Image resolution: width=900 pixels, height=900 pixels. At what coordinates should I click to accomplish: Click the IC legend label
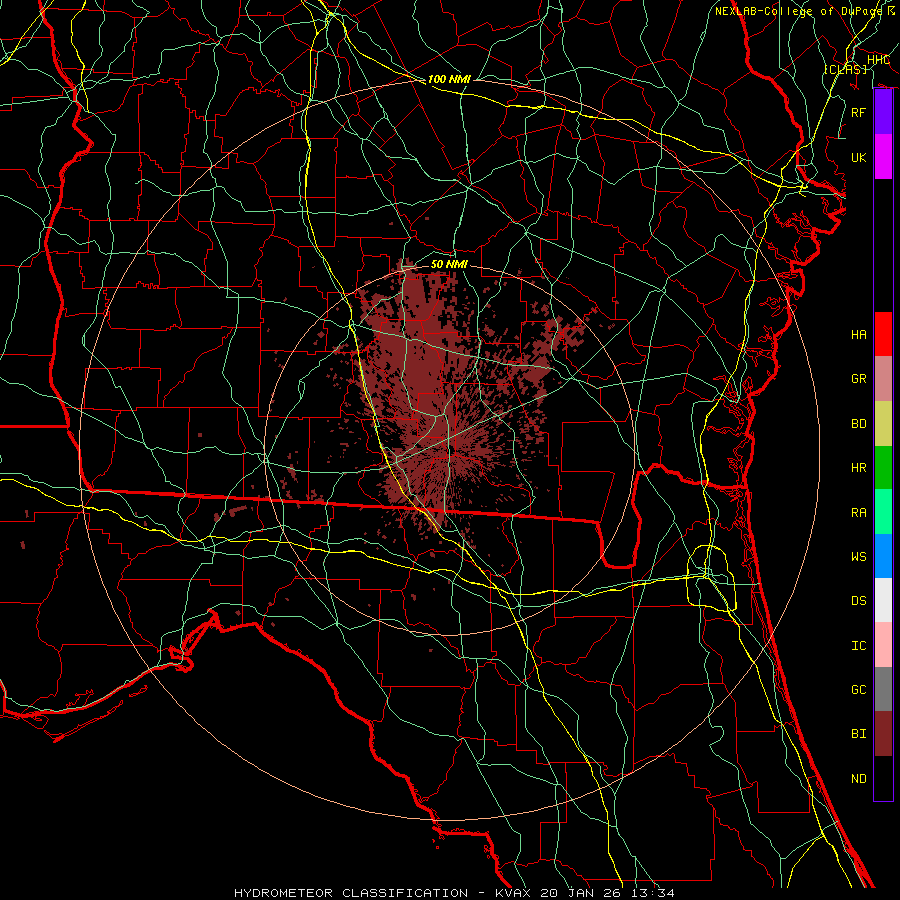point(859,646)
